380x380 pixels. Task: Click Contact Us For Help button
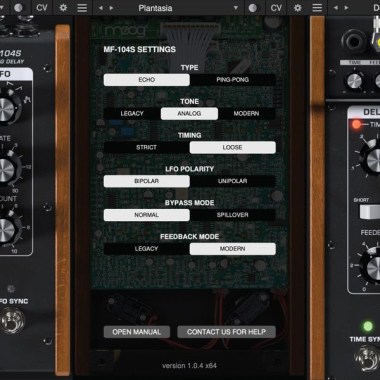pos(226,332)
